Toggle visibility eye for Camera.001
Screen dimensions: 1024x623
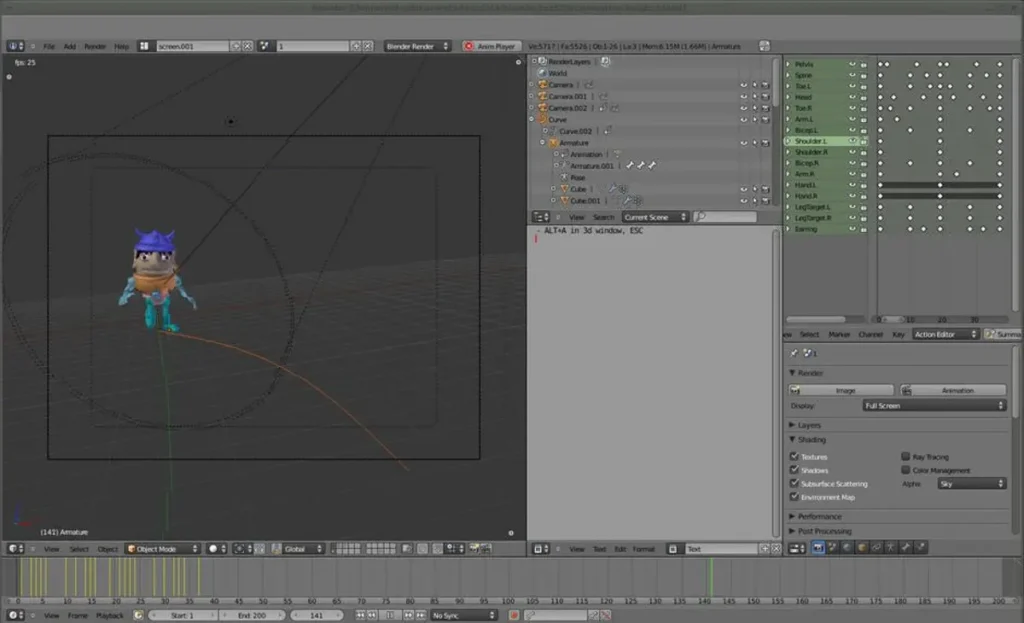point(743,96)
